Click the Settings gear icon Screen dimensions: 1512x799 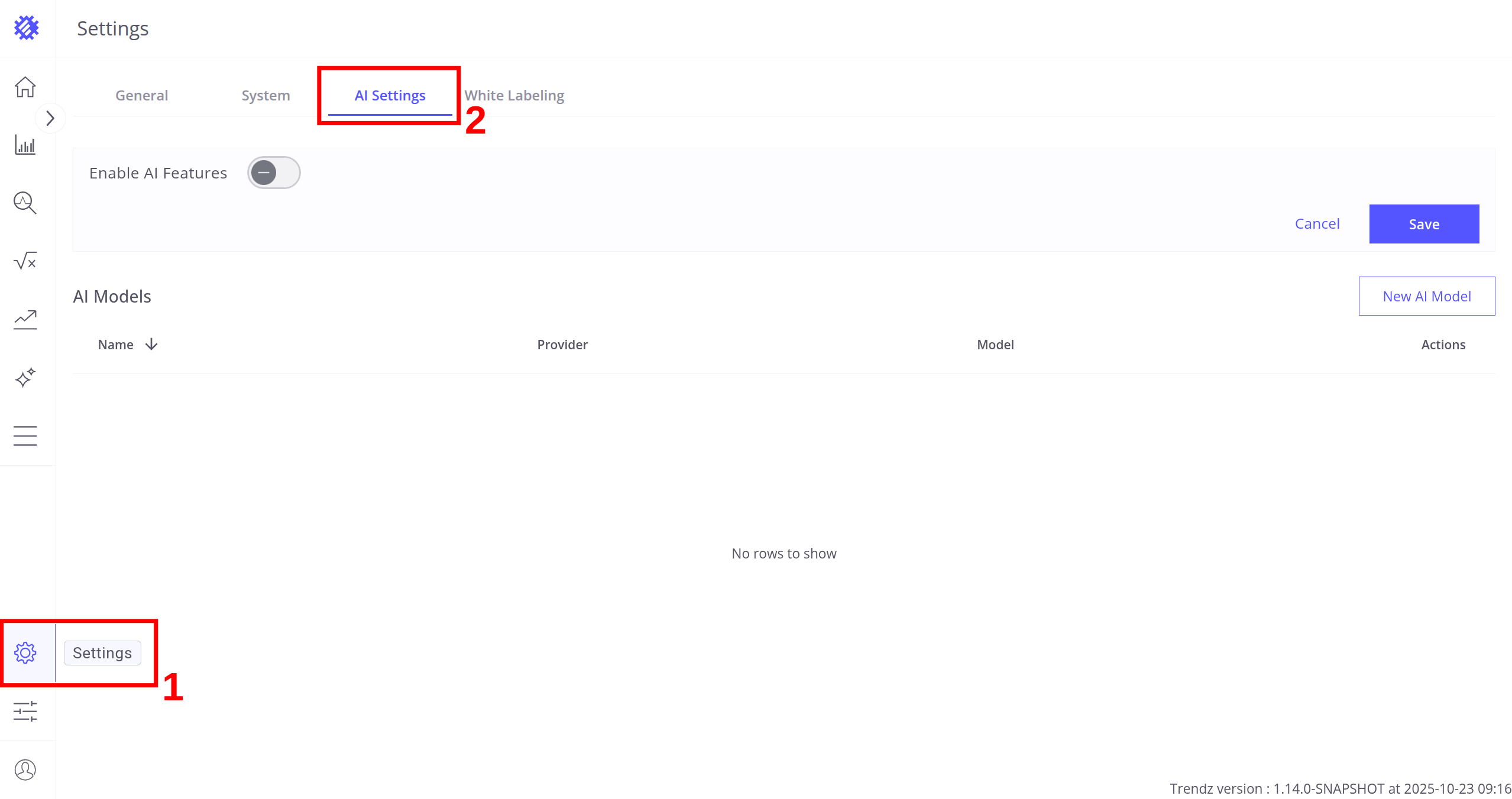coord(25,652)
